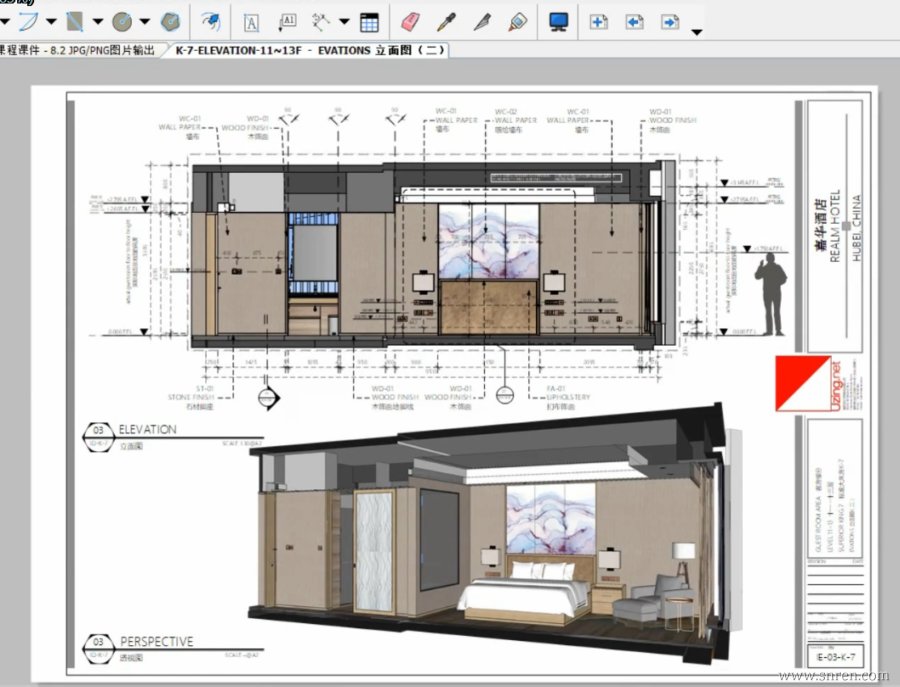Start presentation with monitor icon
900x687 pixels.
pos(558,22)
